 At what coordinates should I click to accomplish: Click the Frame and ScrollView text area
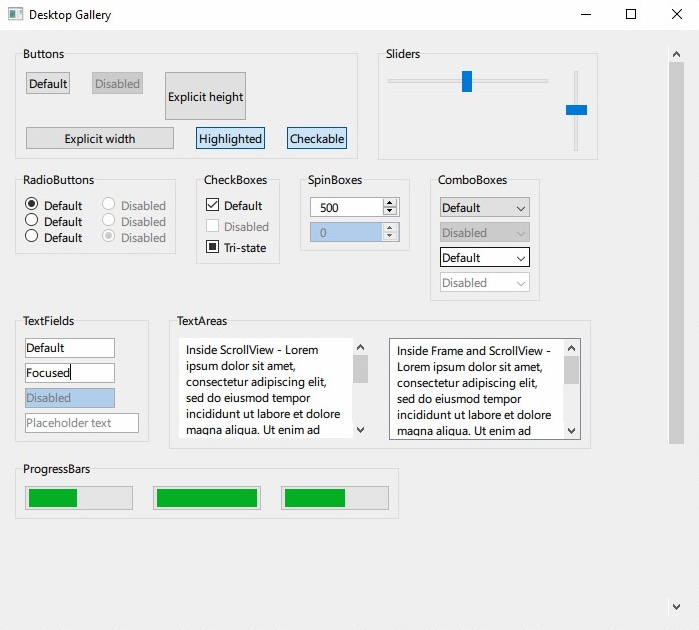[x=476, y=389]
